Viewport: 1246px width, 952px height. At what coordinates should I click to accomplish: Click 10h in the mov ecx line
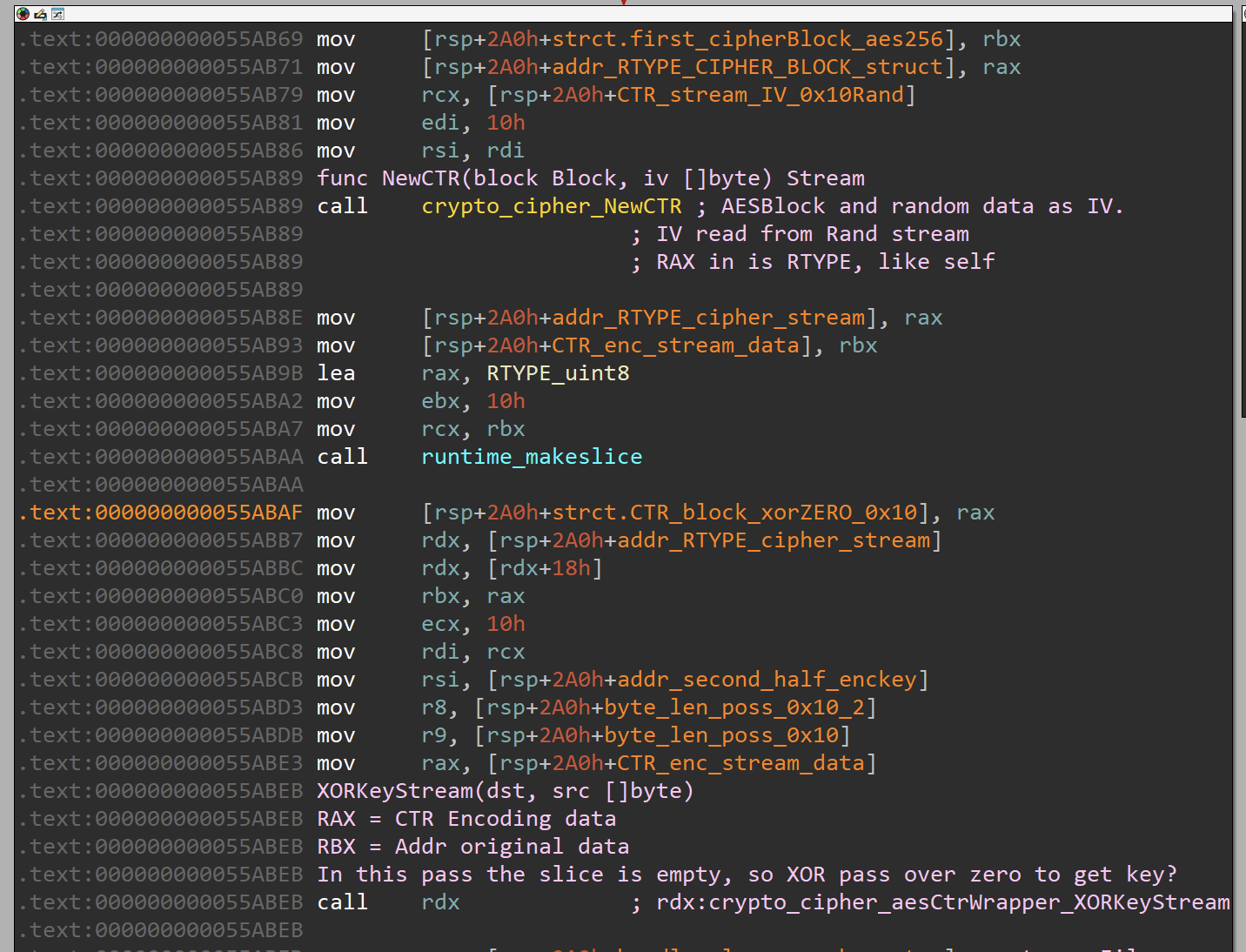point(506,624)
